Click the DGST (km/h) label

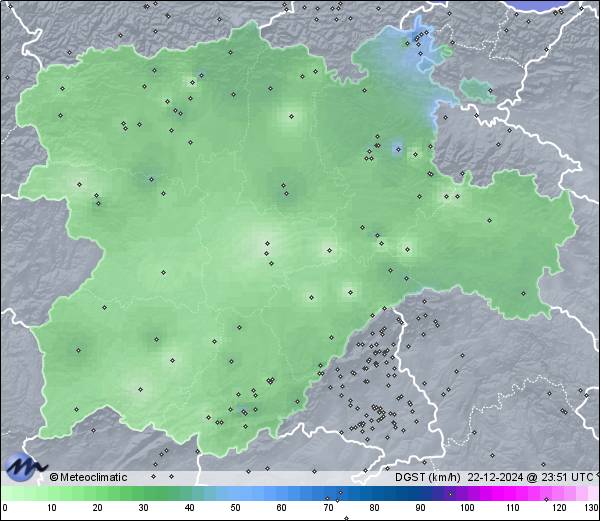click(428, 477)
